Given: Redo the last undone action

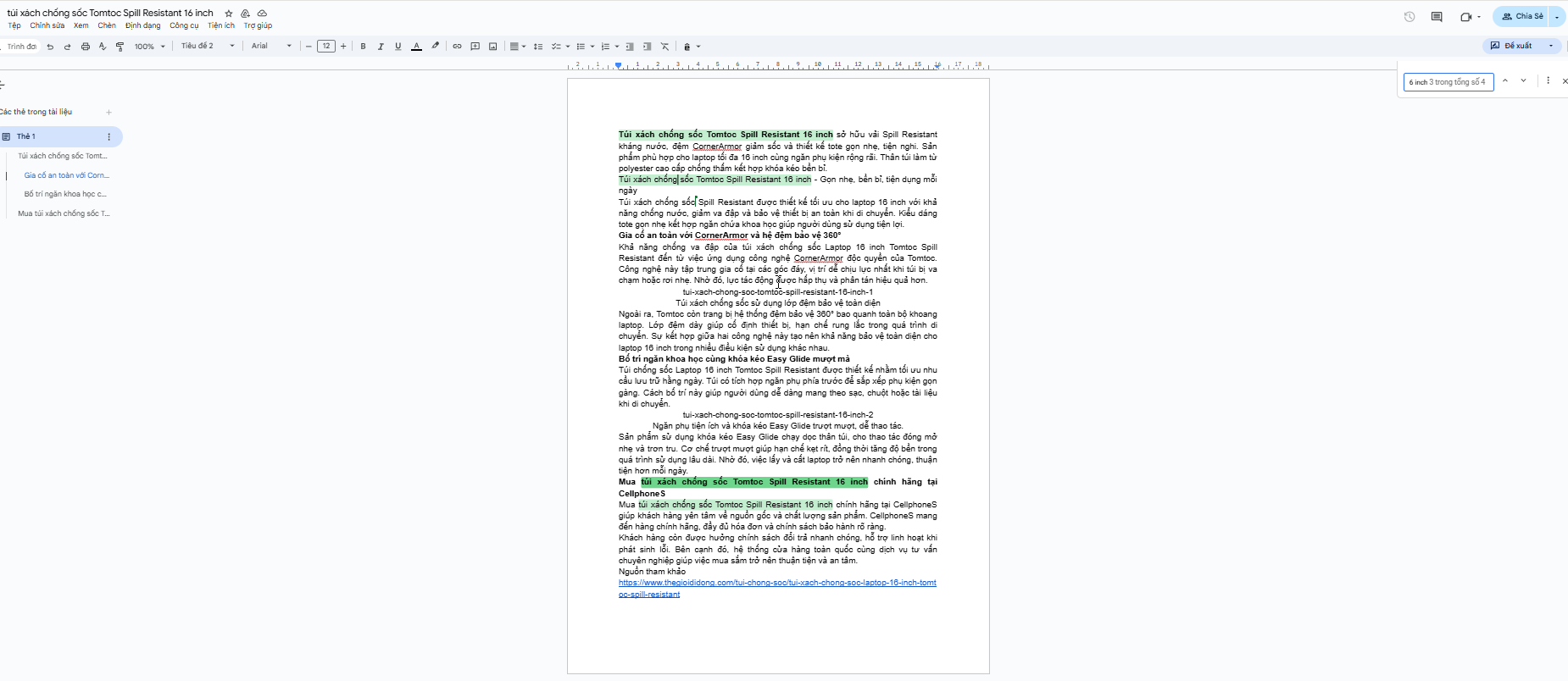Looking at the screenshot, I should (68, 47).
